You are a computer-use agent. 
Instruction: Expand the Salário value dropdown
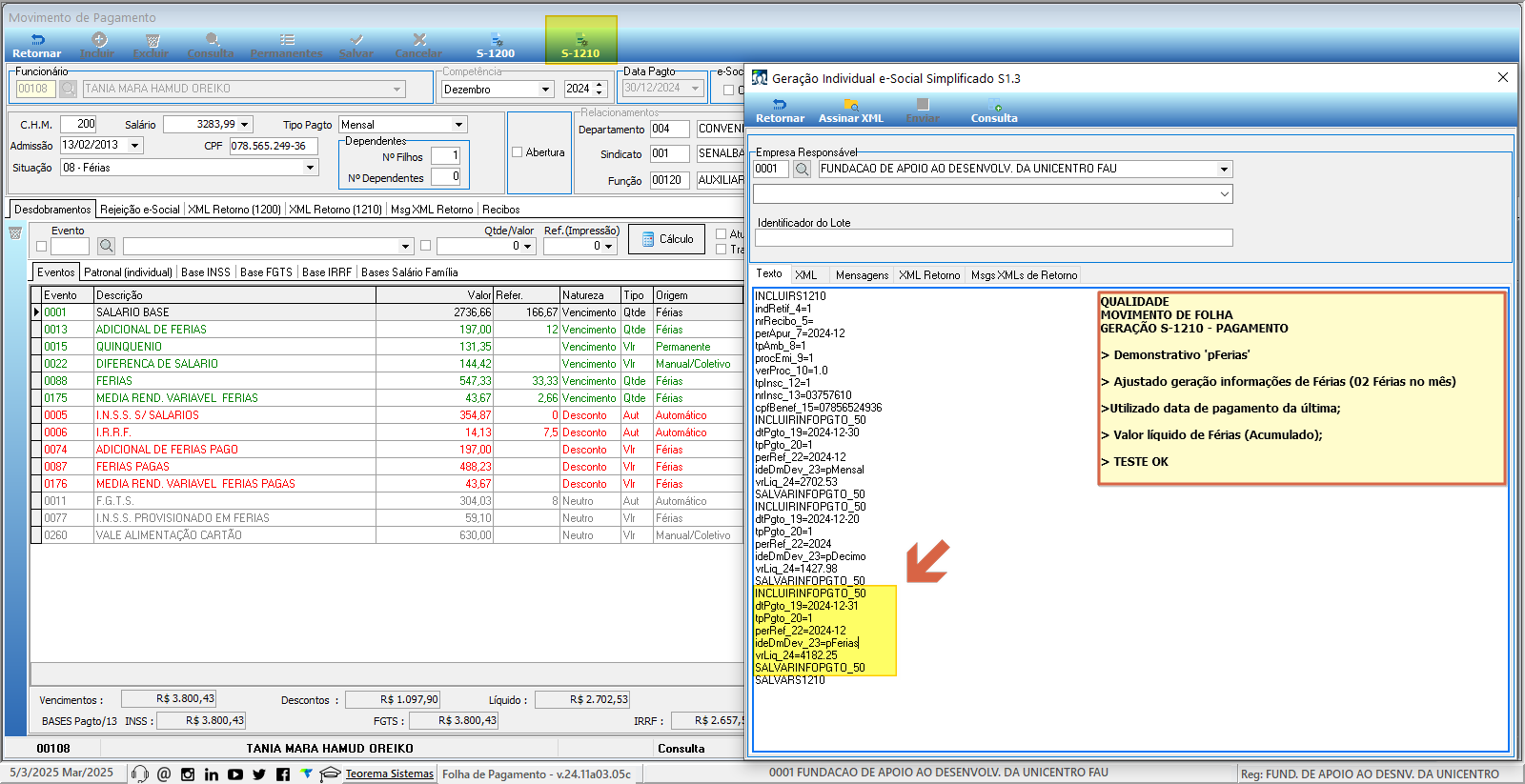(245, 124)
